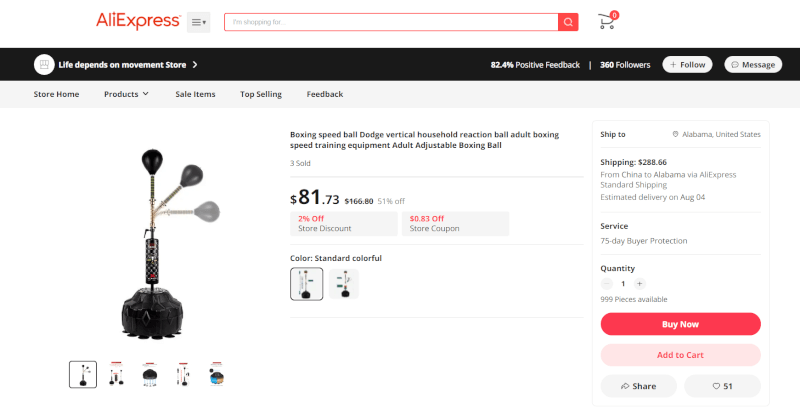Go to the Feedback tab
800x409 pixels.
coord(324,94)
